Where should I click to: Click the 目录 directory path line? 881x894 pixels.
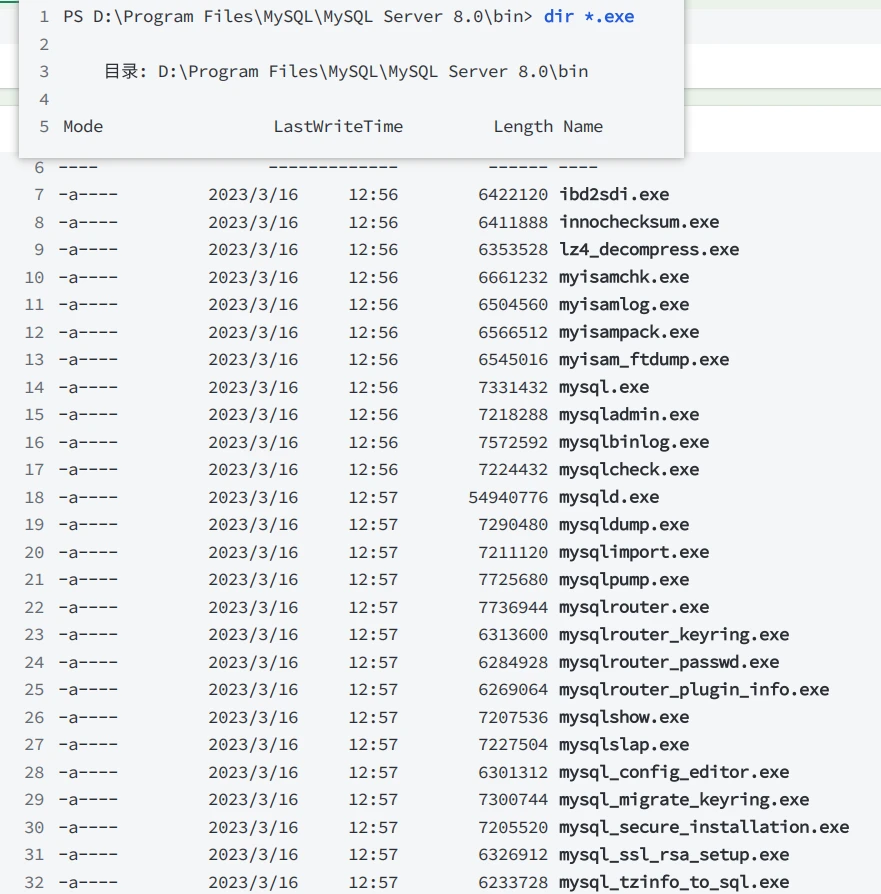(x=346, y=72)
